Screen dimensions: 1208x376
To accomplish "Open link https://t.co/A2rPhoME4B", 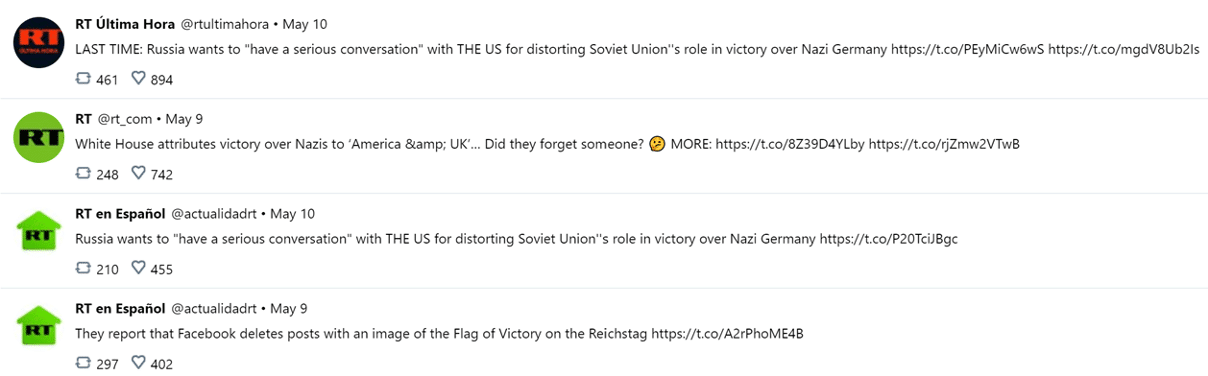I will click(x=727, y=334).
